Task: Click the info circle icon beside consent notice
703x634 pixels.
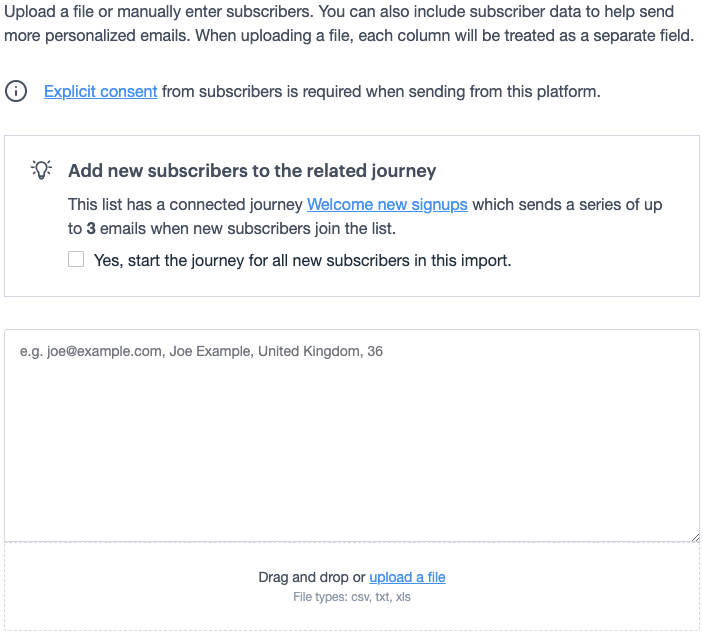Action: (16, 92)
